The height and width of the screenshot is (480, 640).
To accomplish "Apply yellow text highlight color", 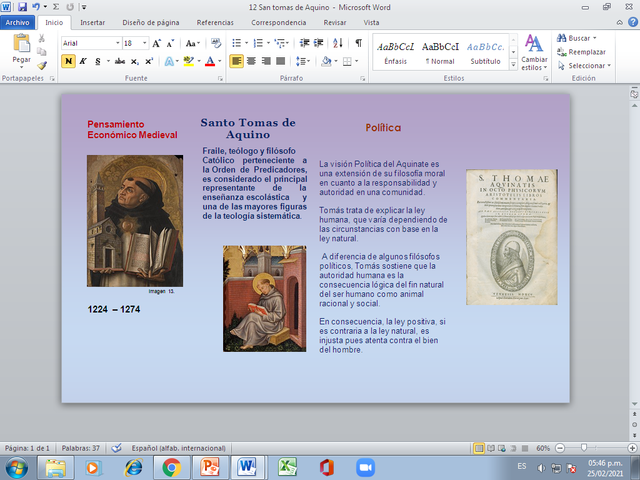I will (188, 61).
